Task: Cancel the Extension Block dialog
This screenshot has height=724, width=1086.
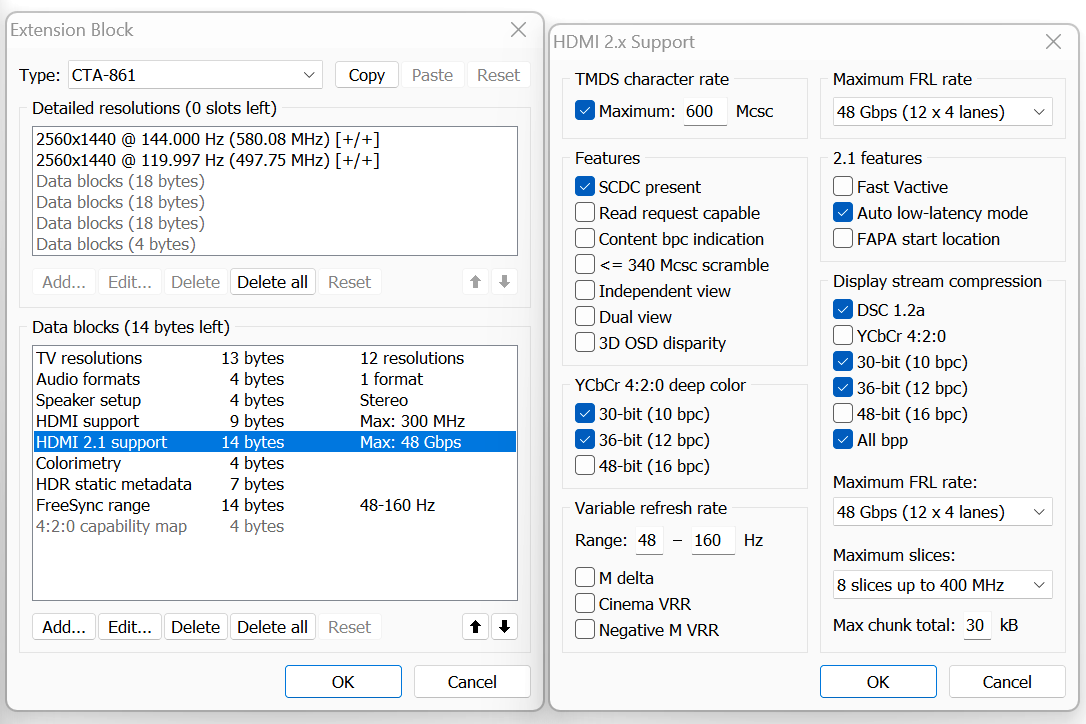Action: [x=472, y=682]
